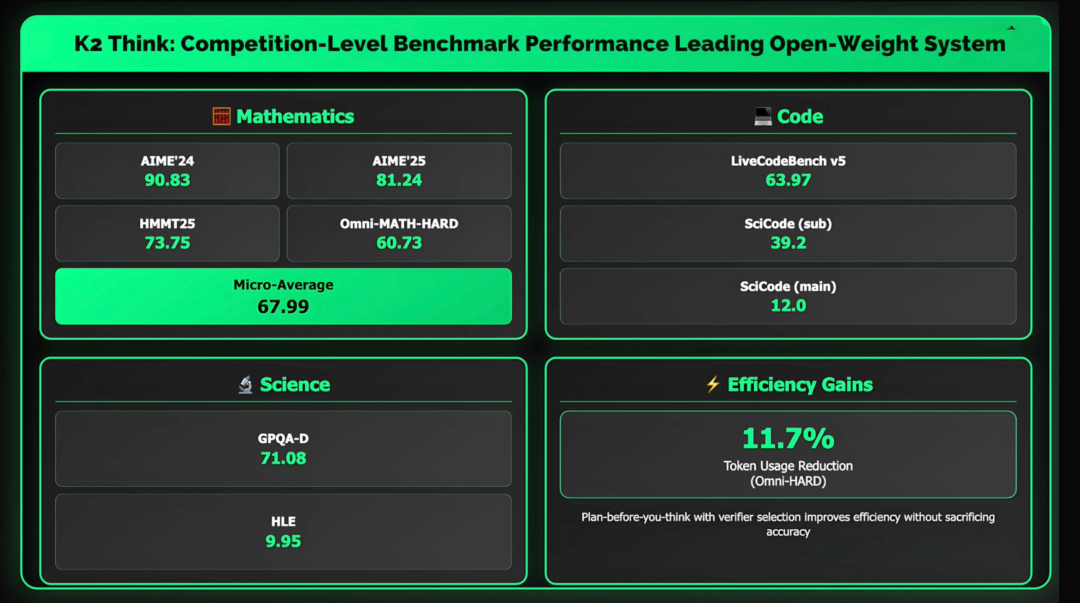Click the K2 Think title banner
1080x603 pixels.
(x=540, y=44)
